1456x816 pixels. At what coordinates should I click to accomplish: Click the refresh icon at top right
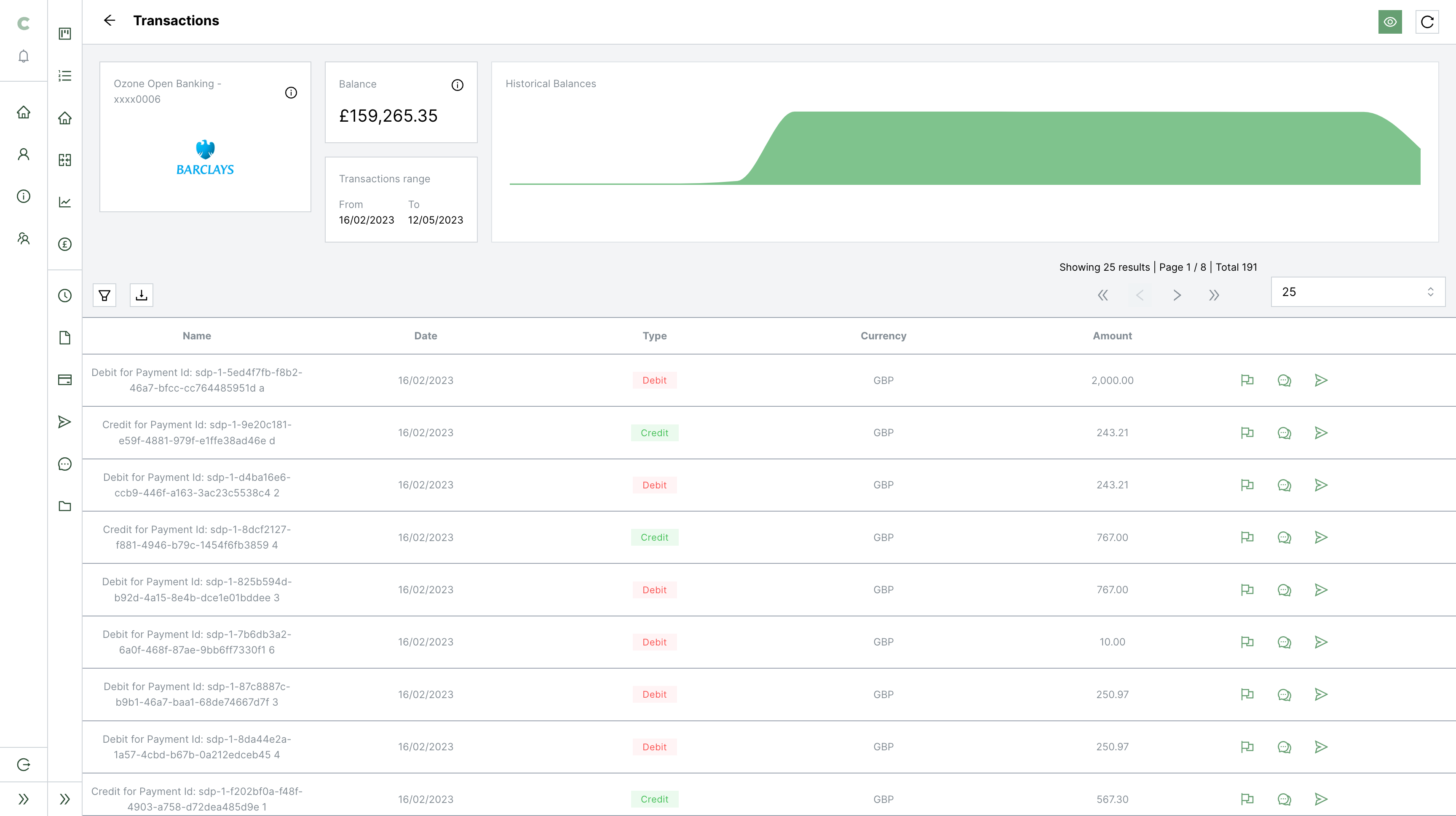click(1427, 22)
